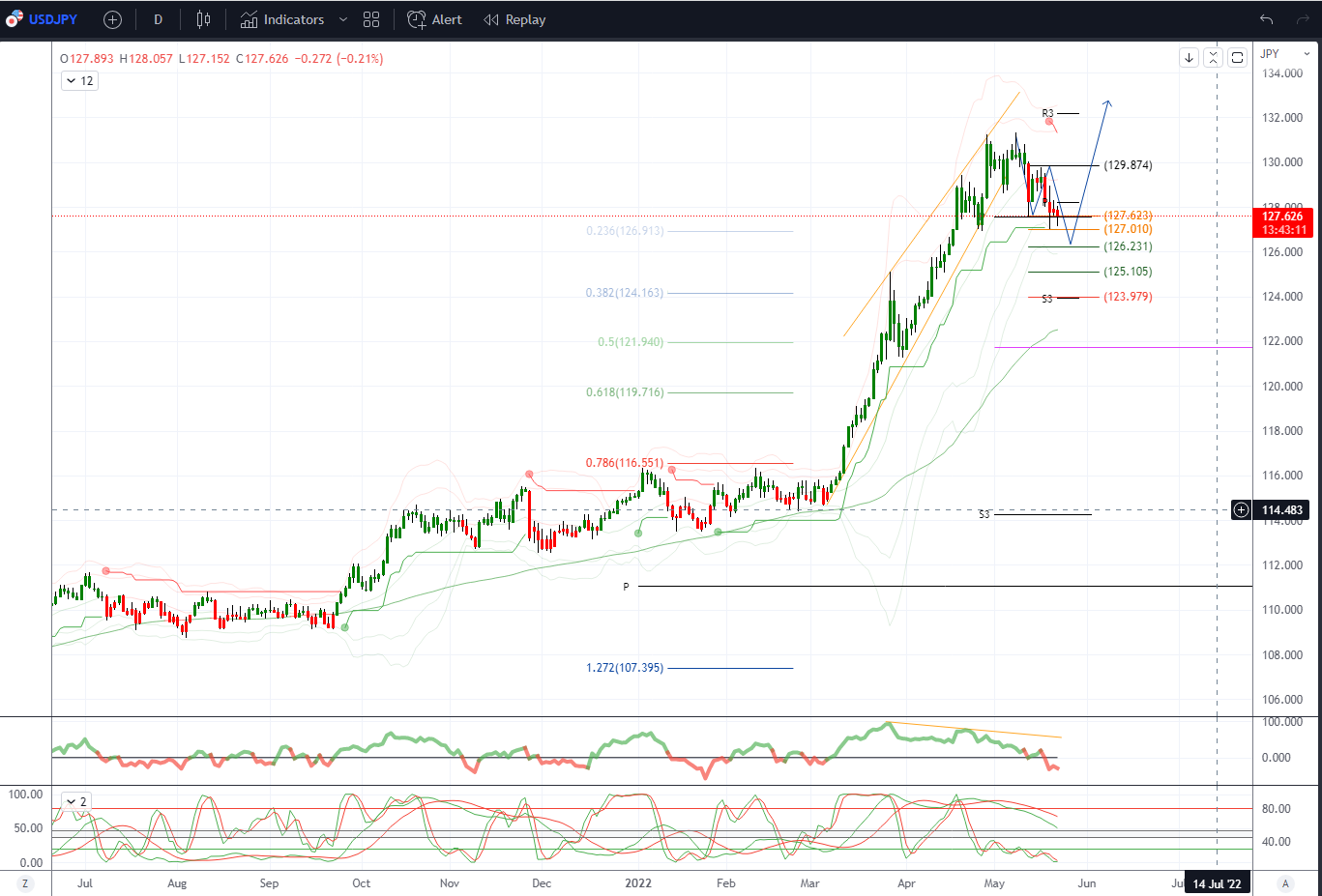
Task: Click the move pane down arrow icon
Action: [1190, 58]
